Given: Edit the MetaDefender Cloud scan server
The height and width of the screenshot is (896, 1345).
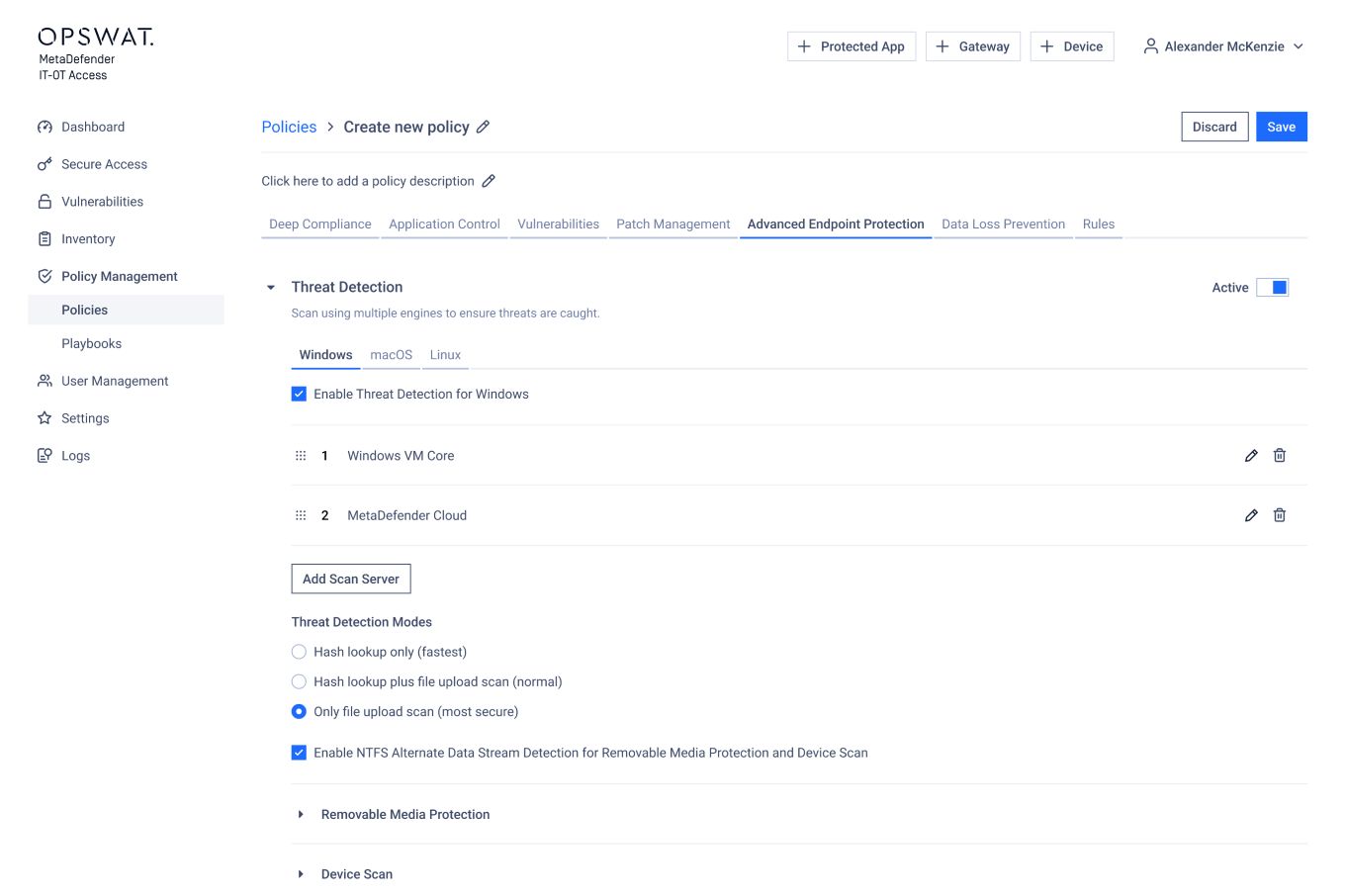Looking at the screenshot, I should click(1251, 515).
